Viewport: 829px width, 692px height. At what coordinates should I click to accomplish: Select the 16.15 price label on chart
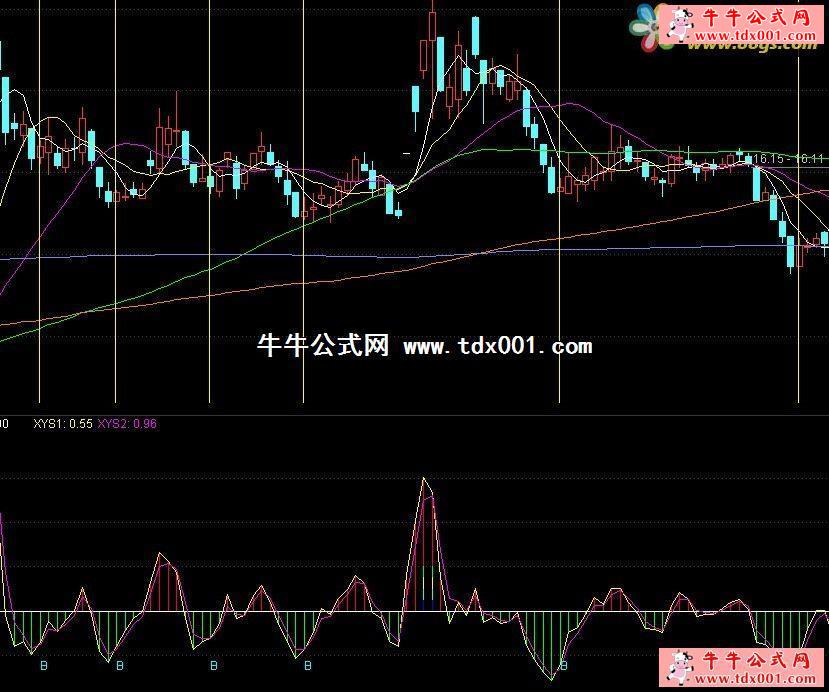768,158
